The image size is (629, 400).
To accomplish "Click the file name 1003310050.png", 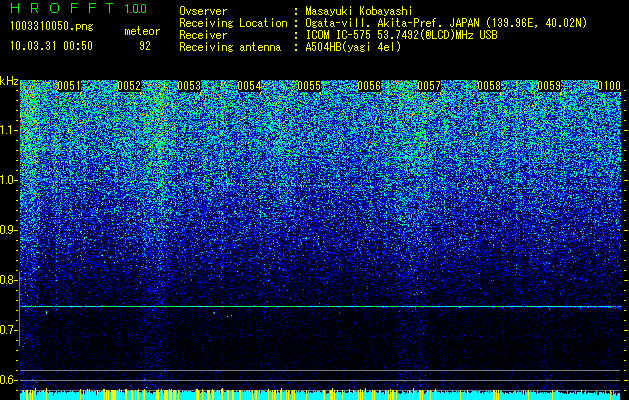I will tap(52, 26).
